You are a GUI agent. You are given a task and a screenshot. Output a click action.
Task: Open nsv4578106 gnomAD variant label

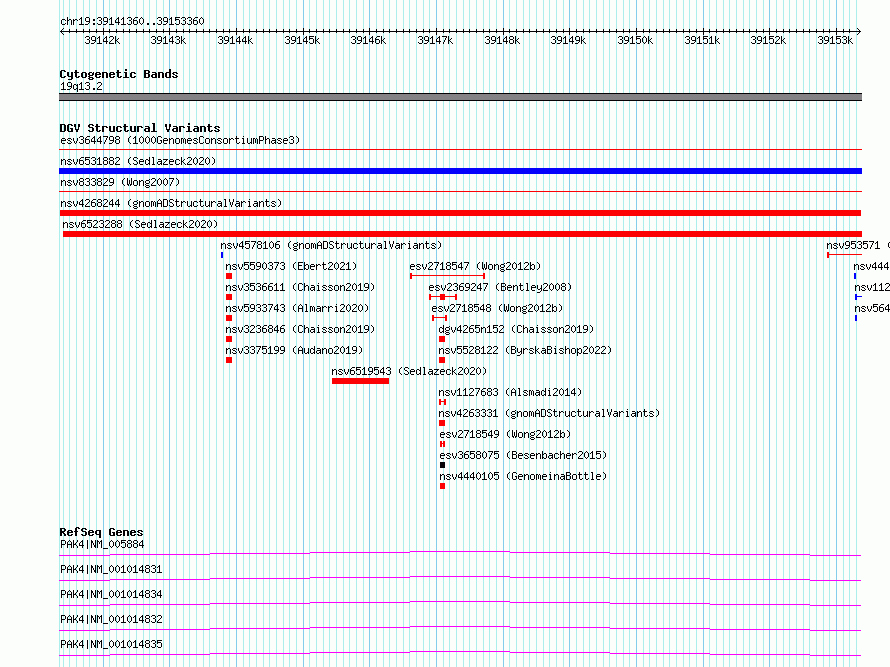click(x=331, y=245)
